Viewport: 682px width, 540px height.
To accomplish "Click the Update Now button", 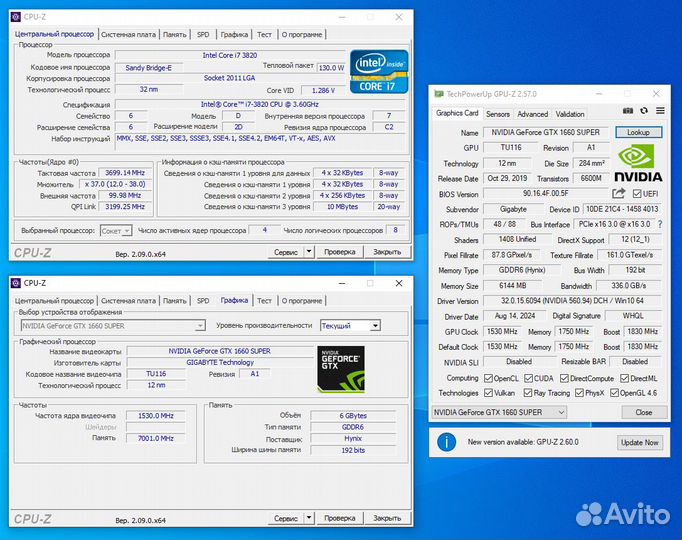I will 640,443.
